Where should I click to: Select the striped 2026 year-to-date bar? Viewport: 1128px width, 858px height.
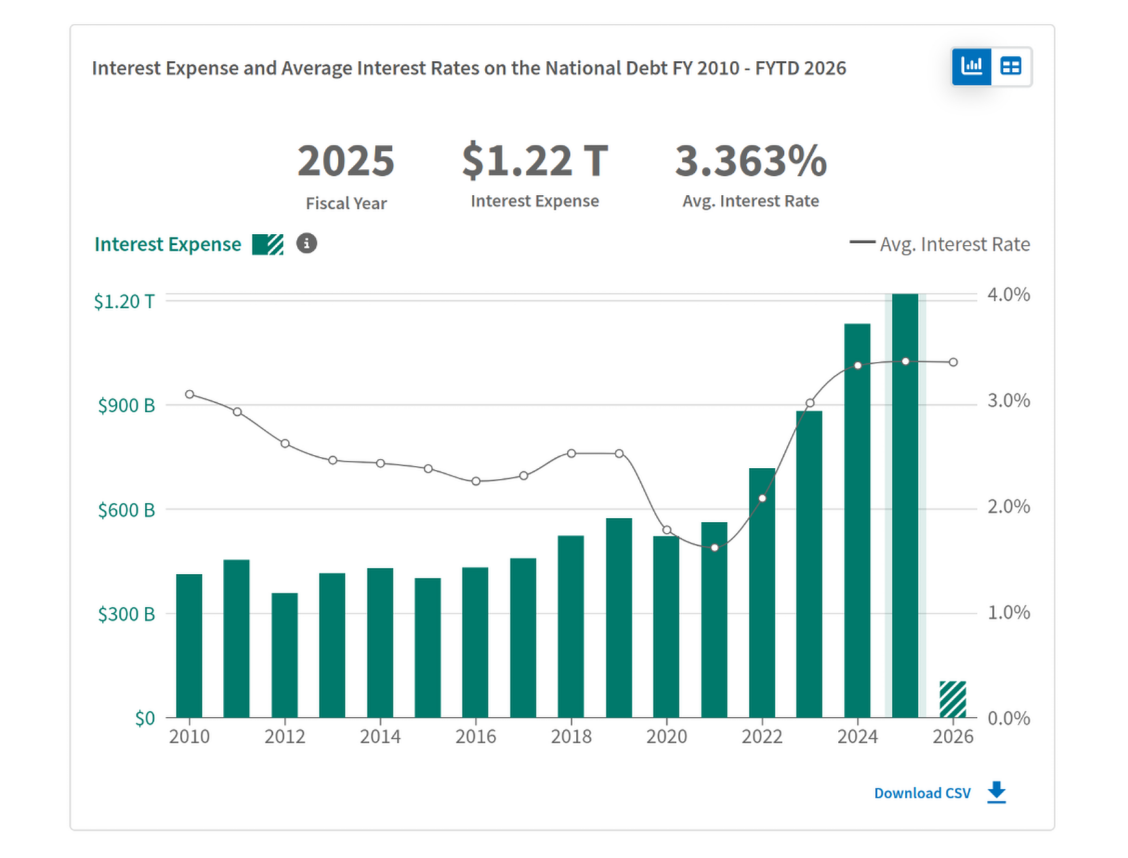pos(953,699)
